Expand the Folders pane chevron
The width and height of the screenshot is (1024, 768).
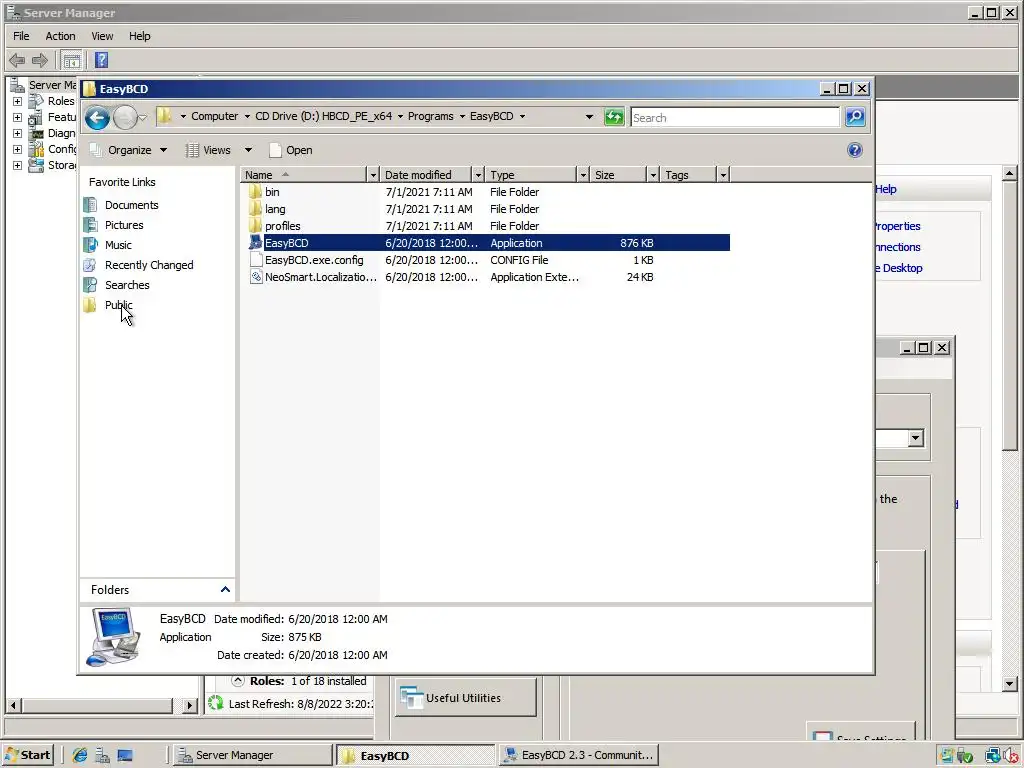pos(225,590)
